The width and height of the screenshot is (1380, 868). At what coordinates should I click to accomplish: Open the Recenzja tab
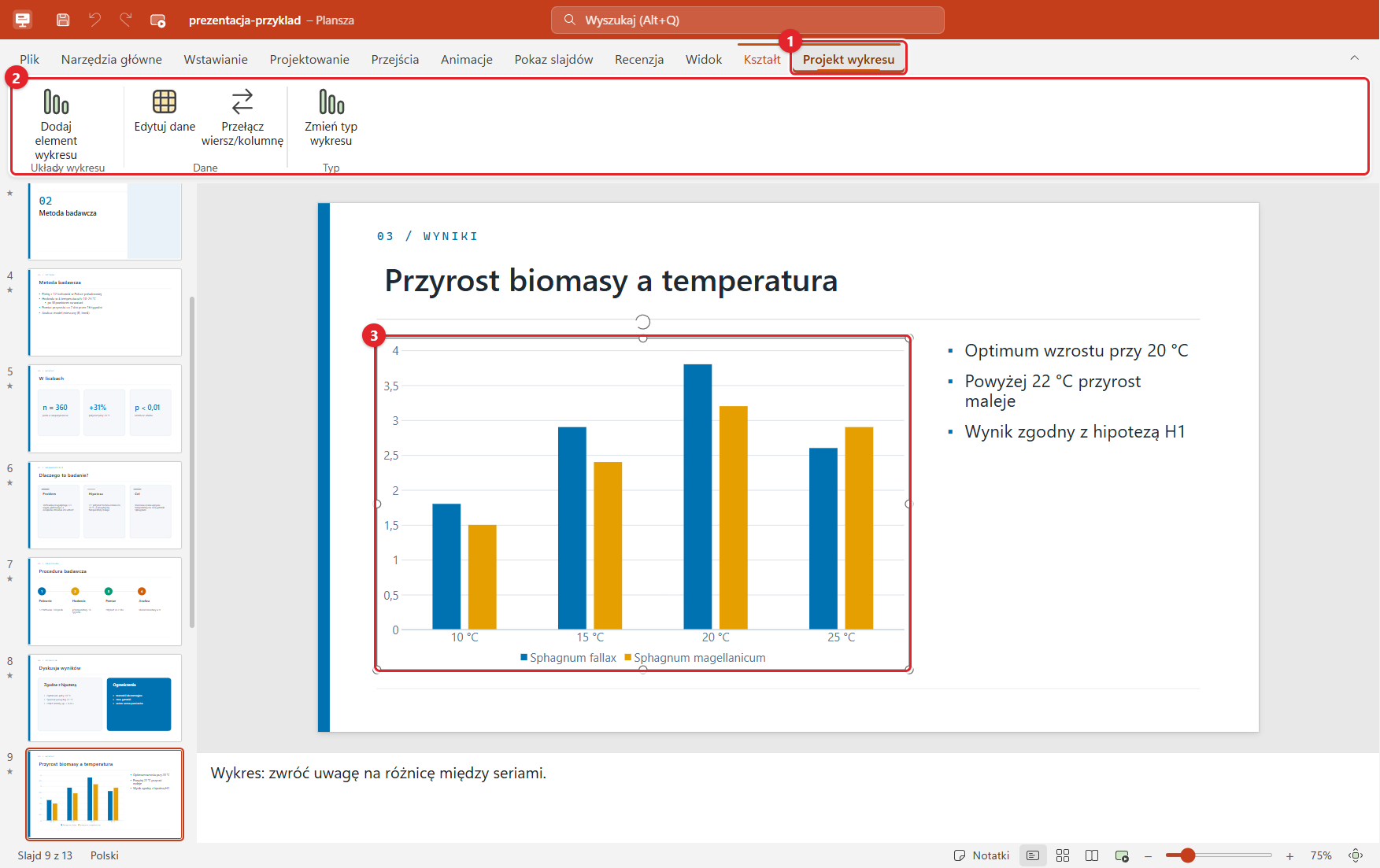[639, 59]
